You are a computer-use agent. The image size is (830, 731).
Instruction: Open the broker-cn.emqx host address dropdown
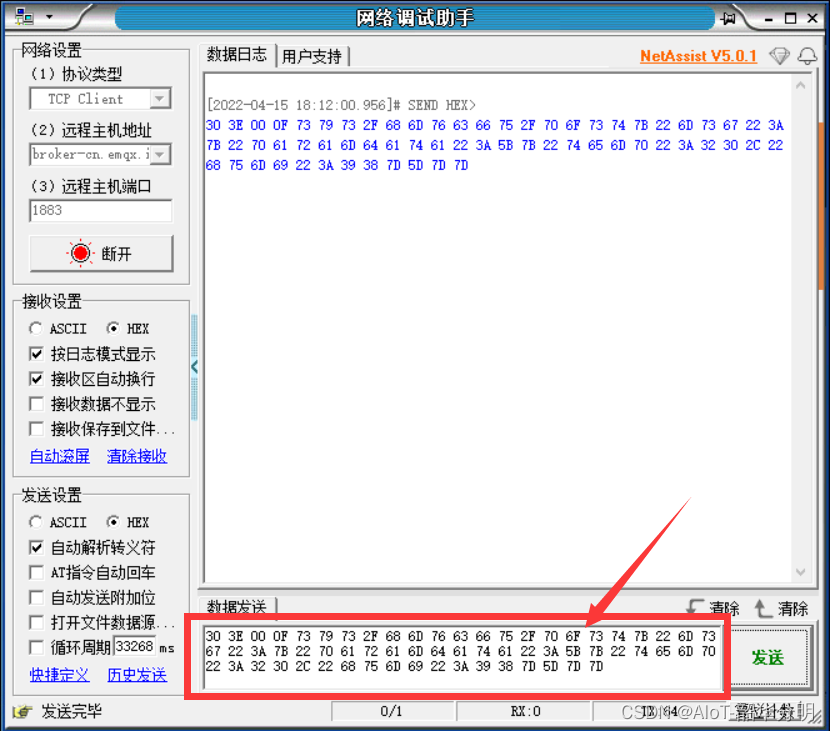click(160, 155)
